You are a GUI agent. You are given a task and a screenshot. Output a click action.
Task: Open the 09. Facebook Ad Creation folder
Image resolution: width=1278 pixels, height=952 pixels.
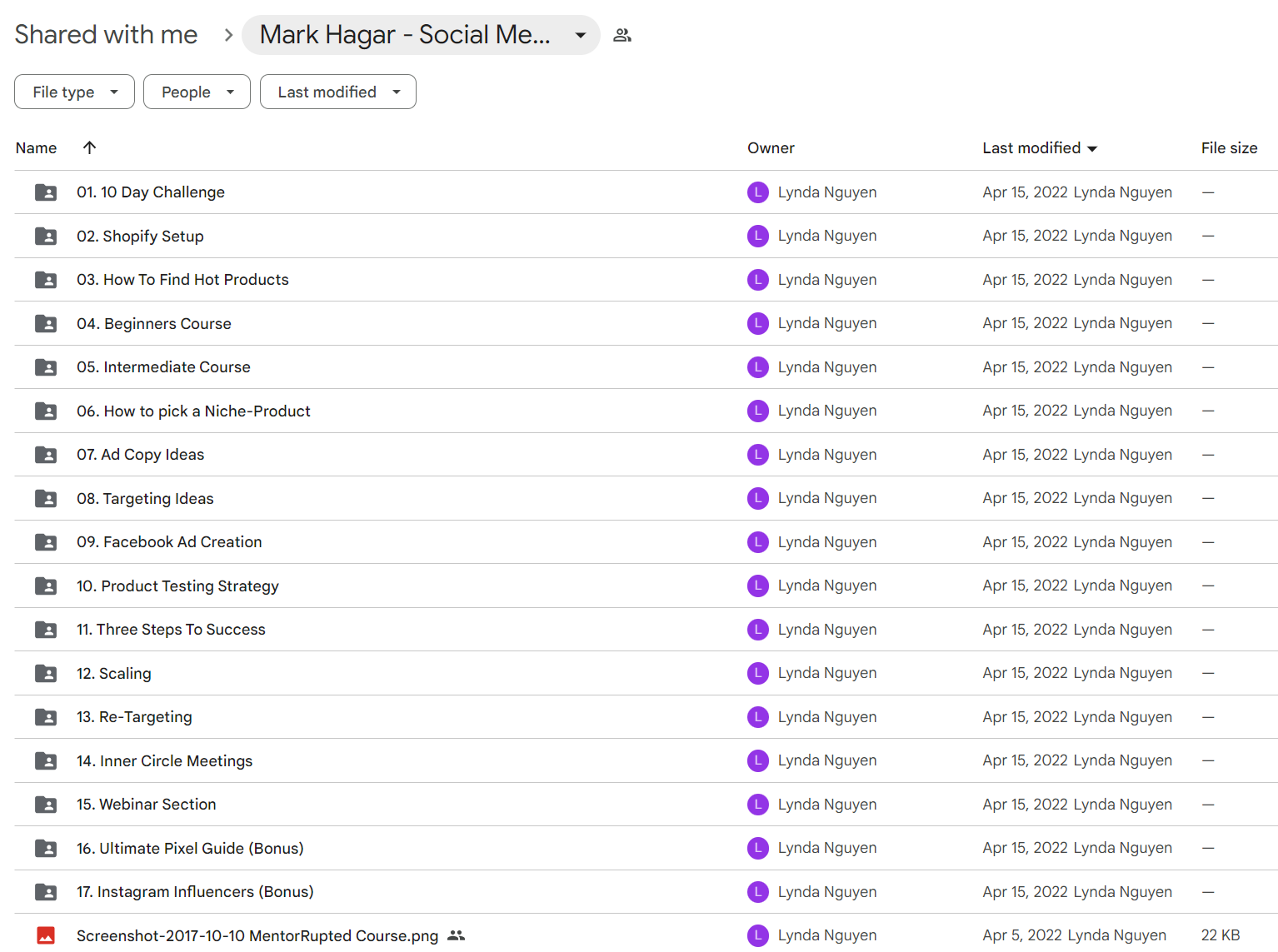click(169, 542)
